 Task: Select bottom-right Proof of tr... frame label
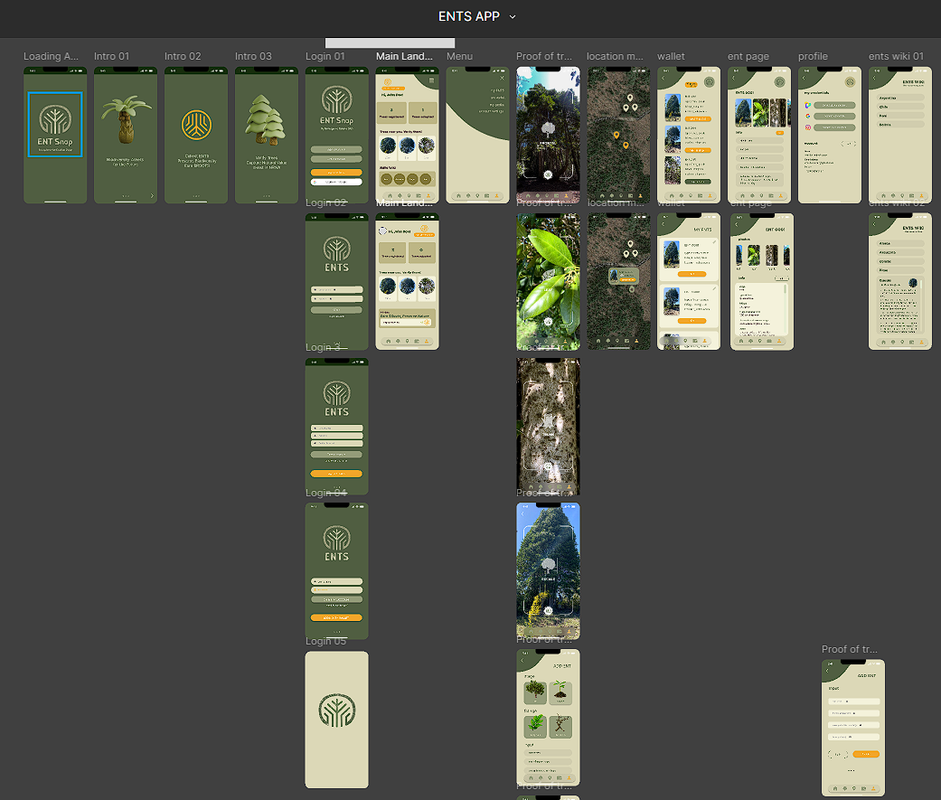850,649
